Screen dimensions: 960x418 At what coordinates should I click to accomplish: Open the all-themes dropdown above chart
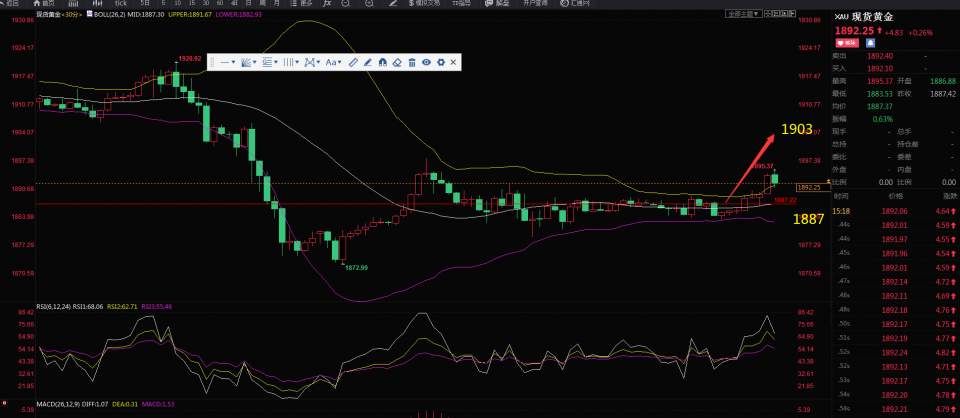point(744,13)
